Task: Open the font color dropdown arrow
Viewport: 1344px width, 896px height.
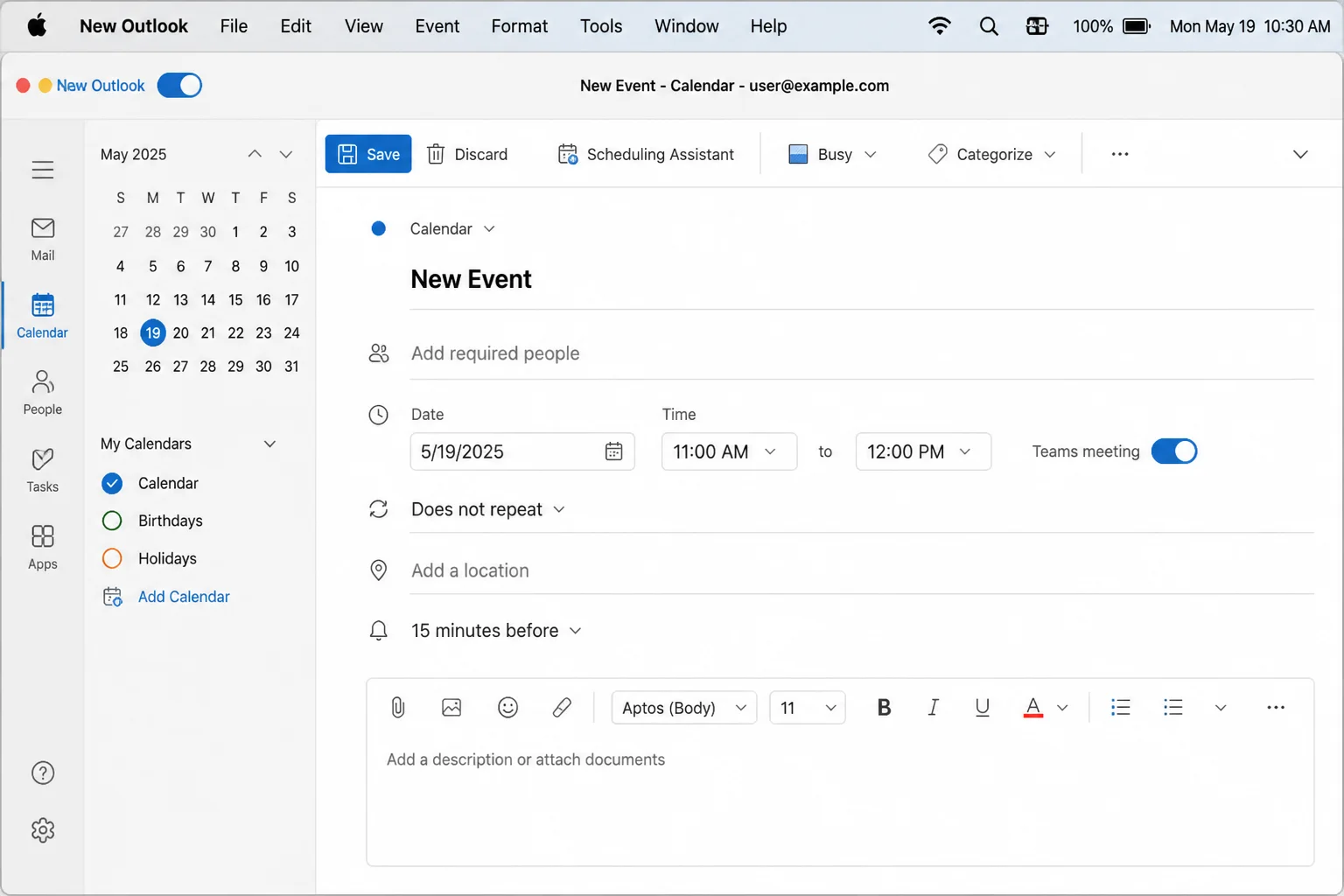Action: (x=1062, y=707)
